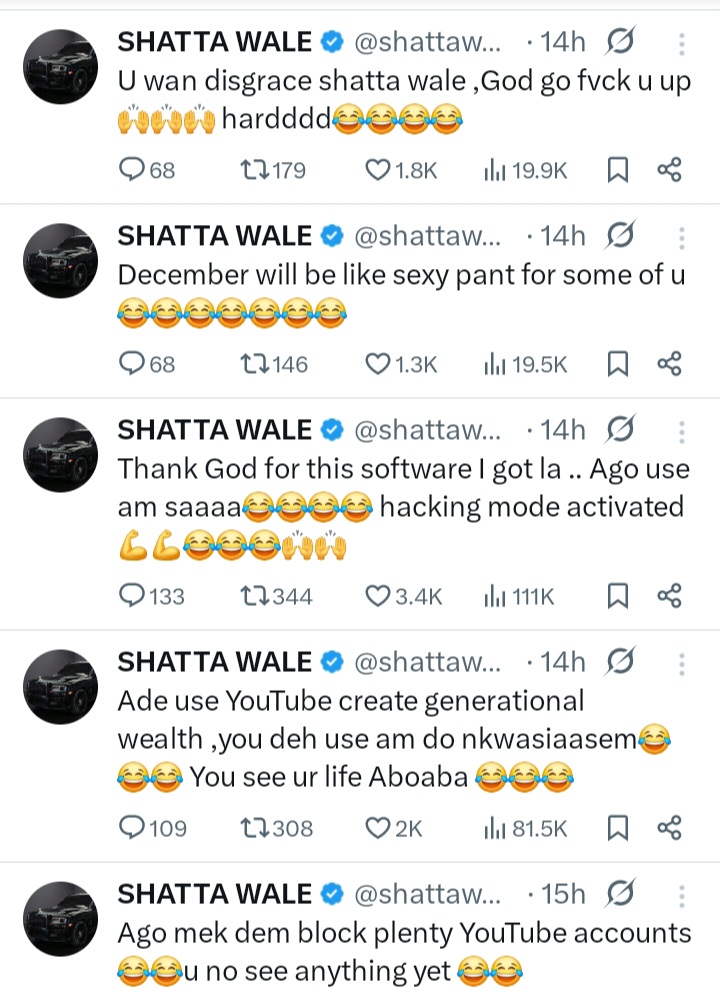Screen dimensions: 720x992
Task: Share the 'December will be like sexy pant' tweet
Action: (x=669, y=365)
